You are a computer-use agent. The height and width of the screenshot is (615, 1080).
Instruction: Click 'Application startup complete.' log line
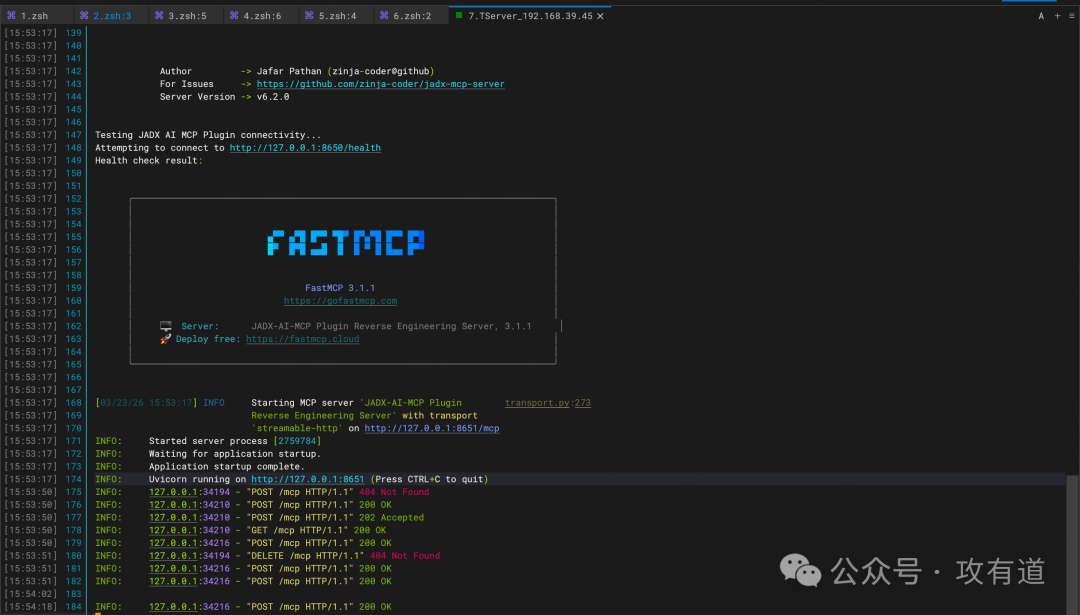click(227, 466)
